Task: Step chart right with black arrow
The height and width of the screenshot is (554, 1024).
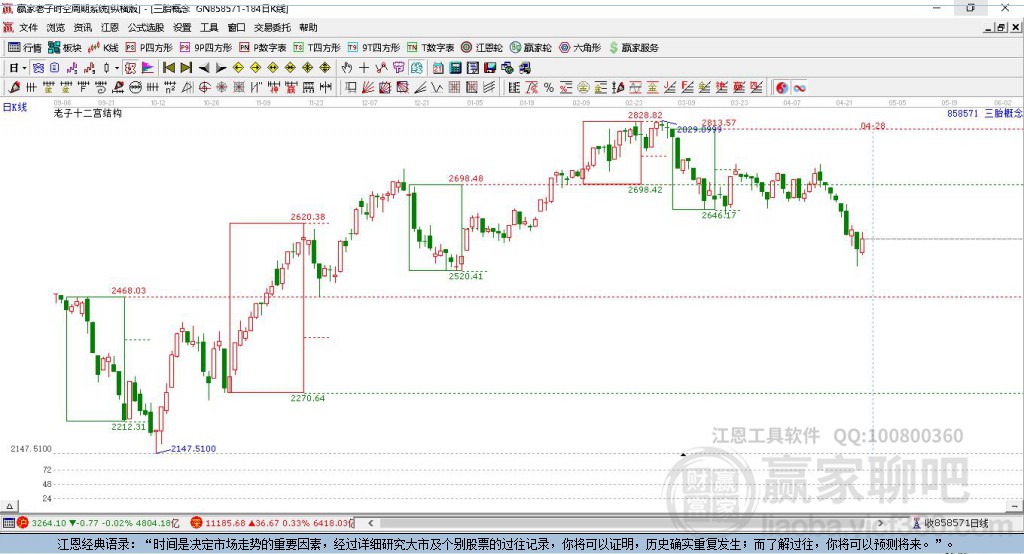Action: click(221, 68)
